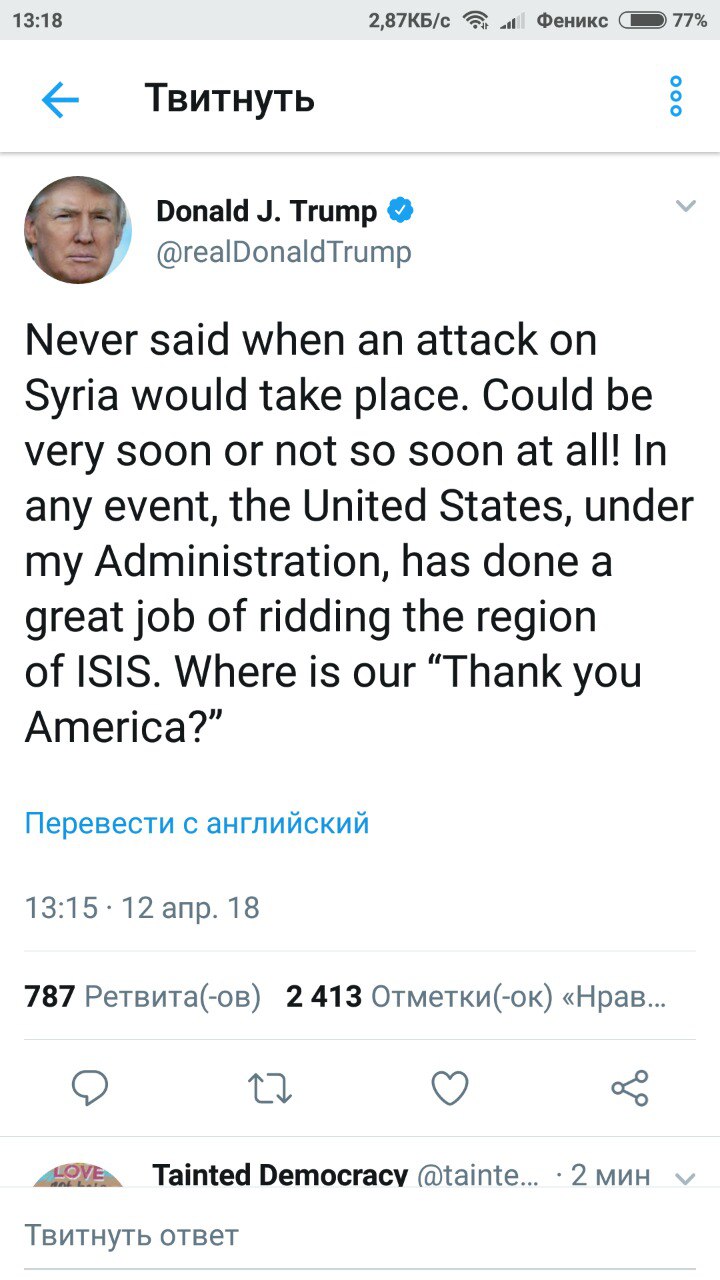
Task: Retweet using the retweet arrows icon
Action: 269,1088
